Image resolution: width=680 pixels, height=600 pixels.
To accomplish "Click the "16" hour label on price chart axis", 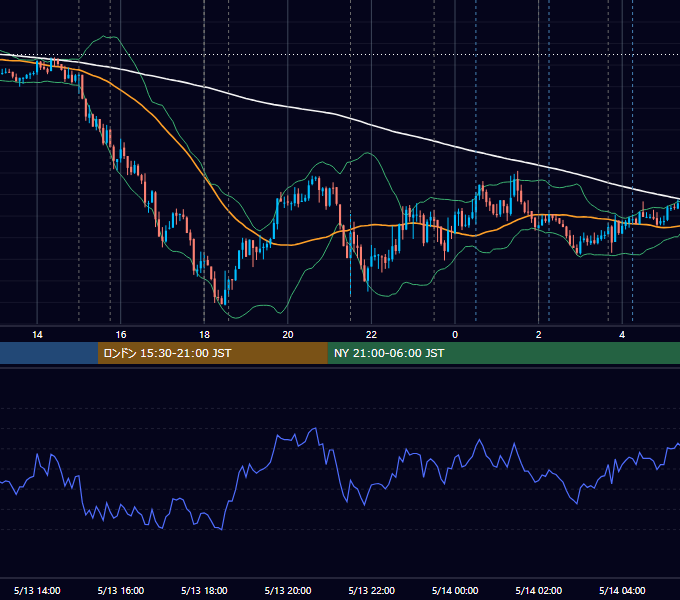I will tap(121, 335).
